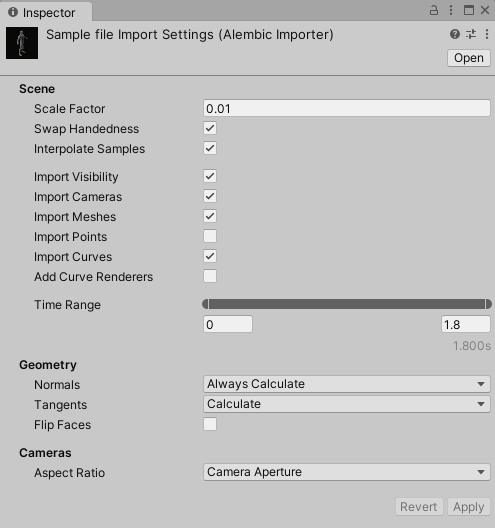This screenshot has height=528, width=495.
Task: Maximize the Inspector panel window
Action: coord(469,10)
